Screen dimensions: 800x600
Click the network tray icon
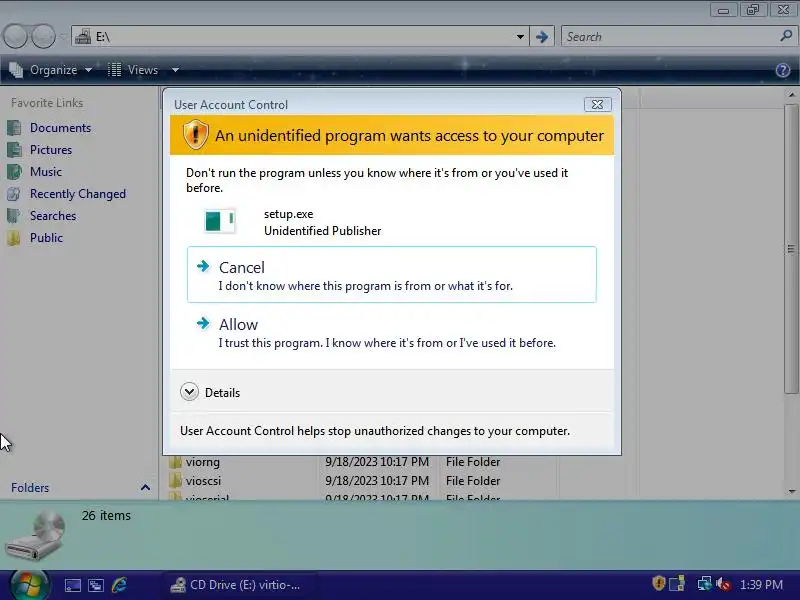[705, 583]
